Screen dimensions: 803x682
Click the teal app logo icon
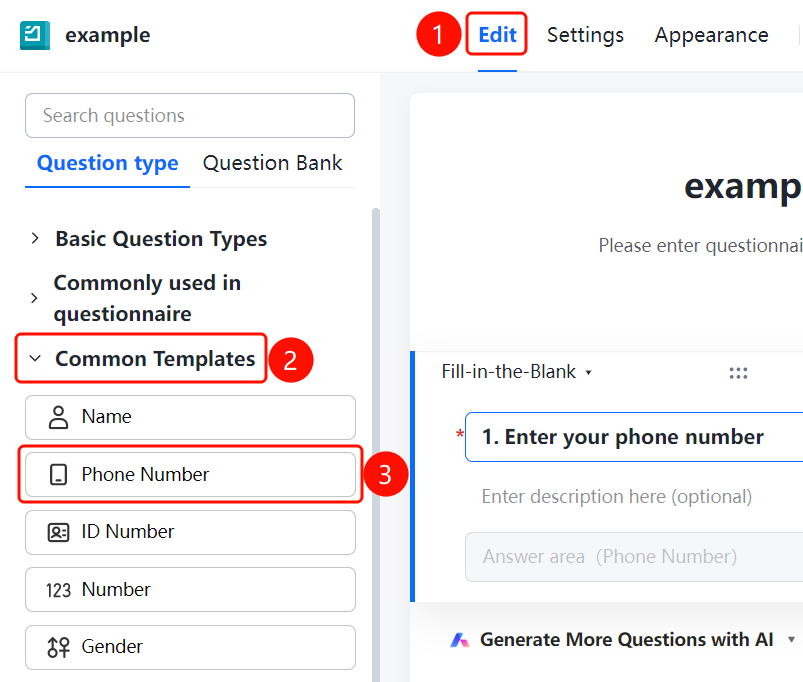(35, 35)
